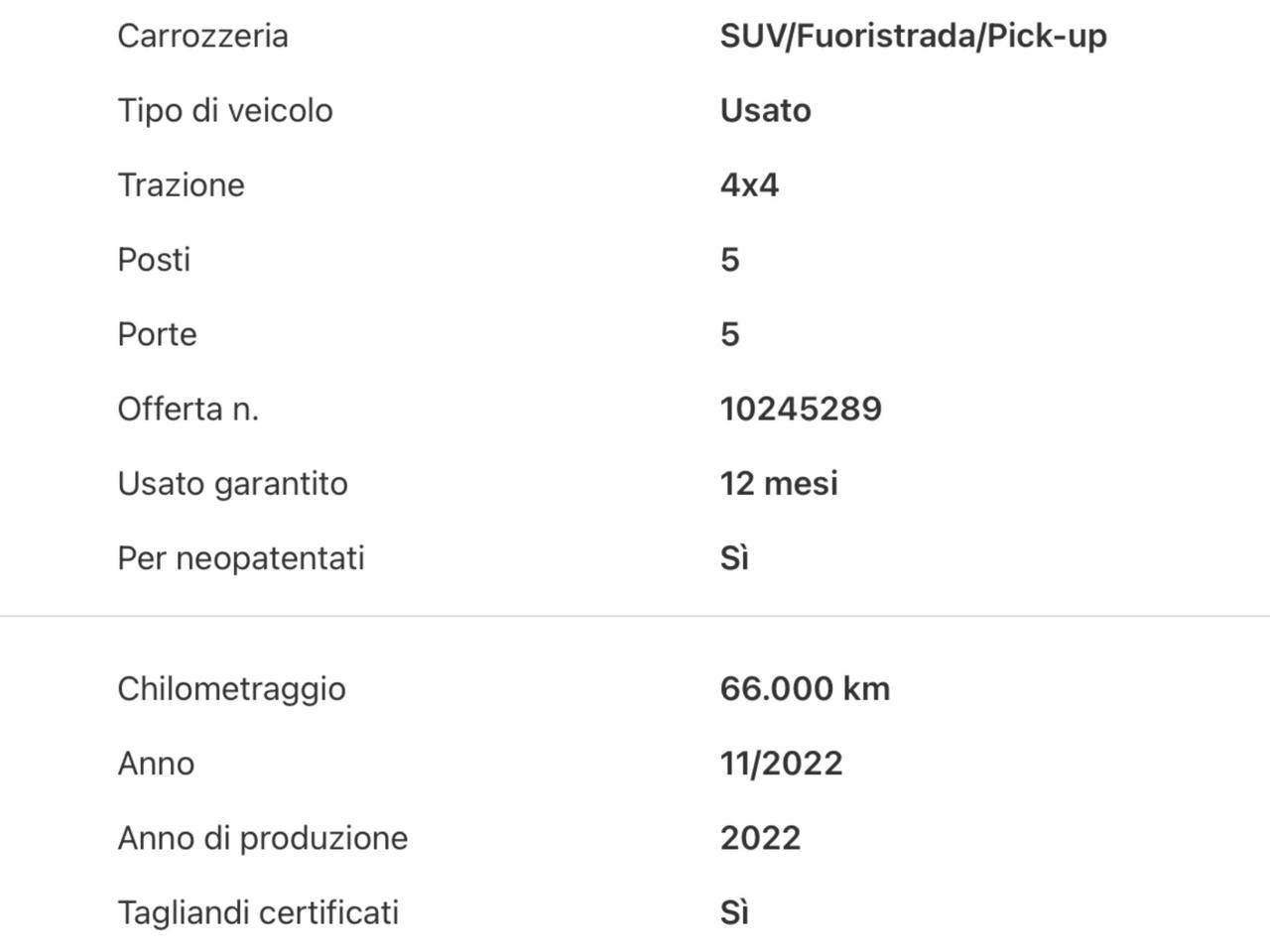This screenshot has width=1270, height=952.
Task: Click the Per neopatentati label
Action: (241, 557)
